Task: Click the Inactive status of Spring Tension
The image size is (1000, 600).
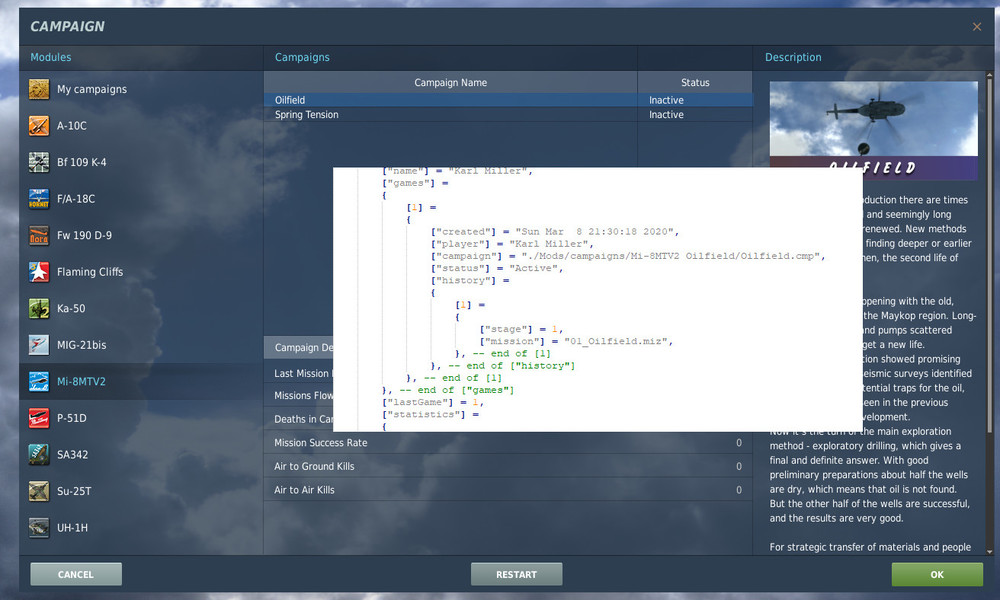Action: [666, 115]
